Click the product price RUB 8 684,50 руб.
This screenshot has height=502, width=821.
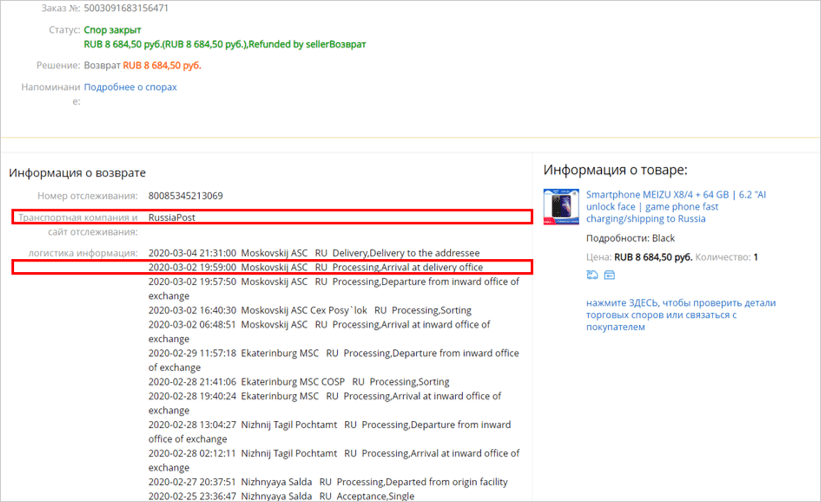(653, 257)
